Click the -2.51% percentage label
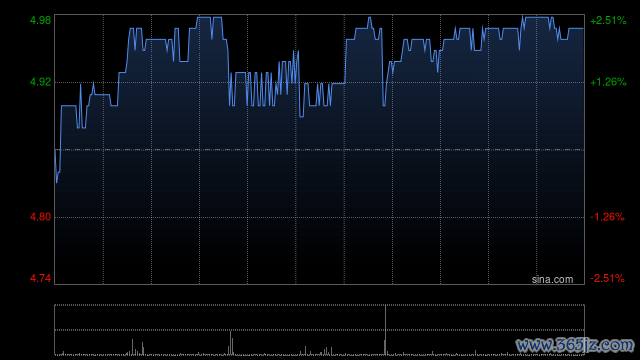This screenshot has width=640, height=360. point(607,278)
